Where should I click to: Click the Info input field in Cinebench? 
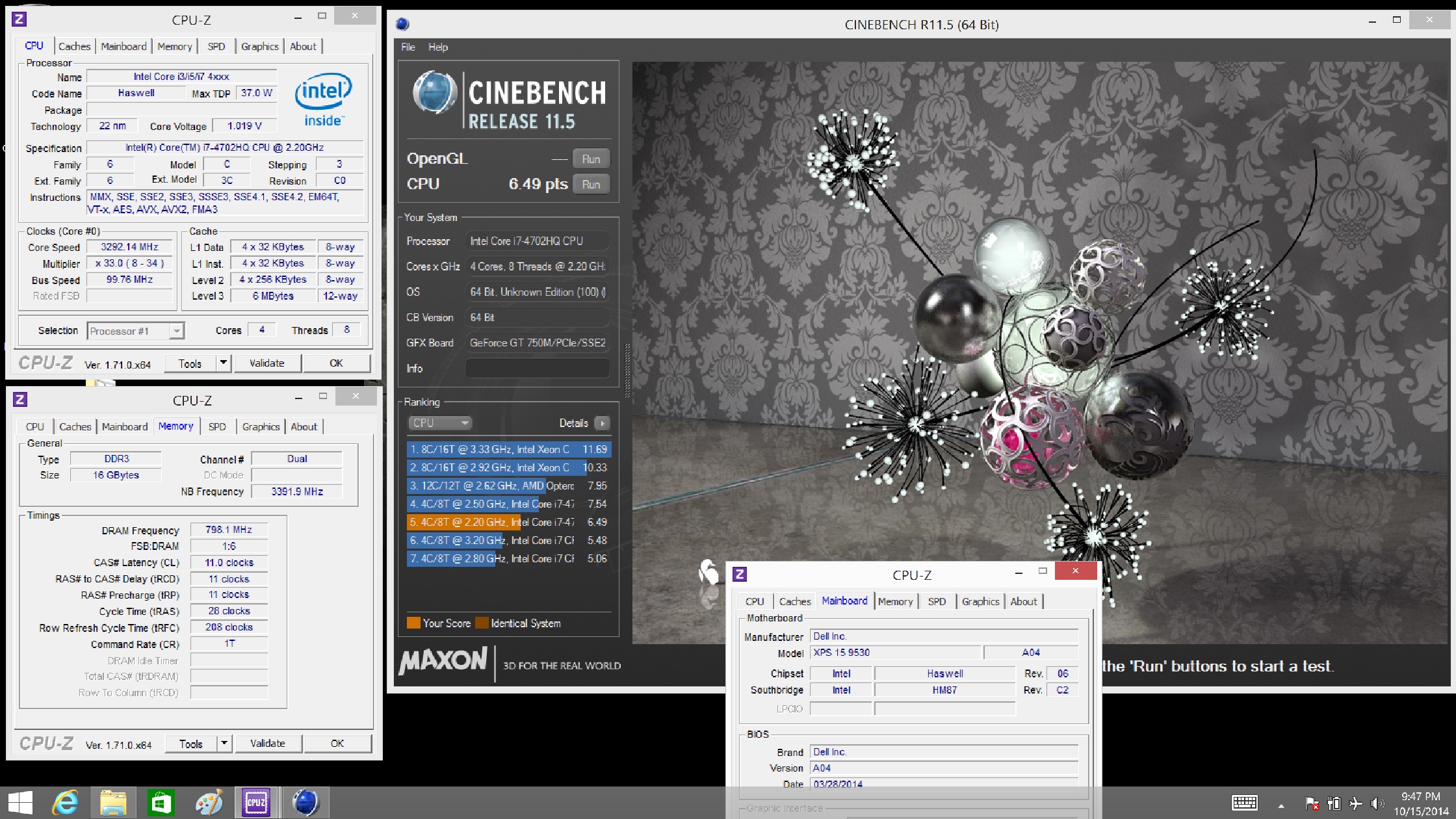tap(538, 369)
